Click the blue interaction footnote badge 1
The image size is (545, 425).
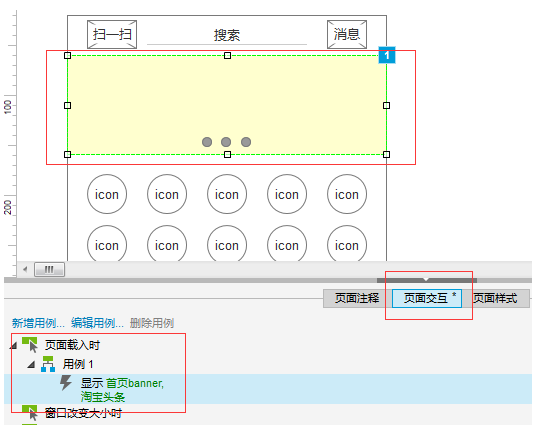point(387,55)
